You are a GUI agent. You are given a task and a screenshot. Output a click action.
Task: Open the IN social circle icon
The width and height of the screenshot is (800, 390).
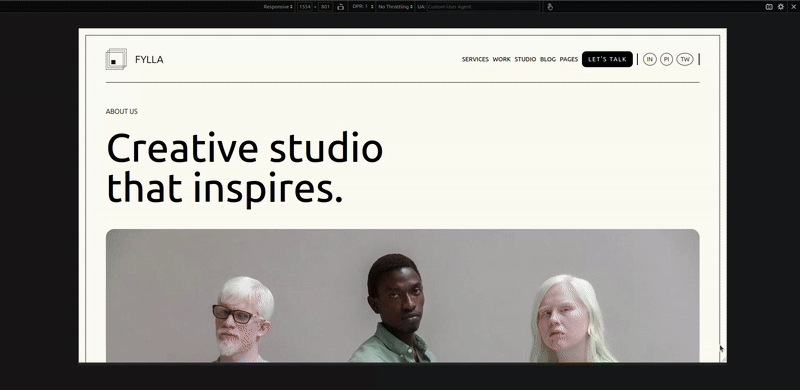click(649, 59)
